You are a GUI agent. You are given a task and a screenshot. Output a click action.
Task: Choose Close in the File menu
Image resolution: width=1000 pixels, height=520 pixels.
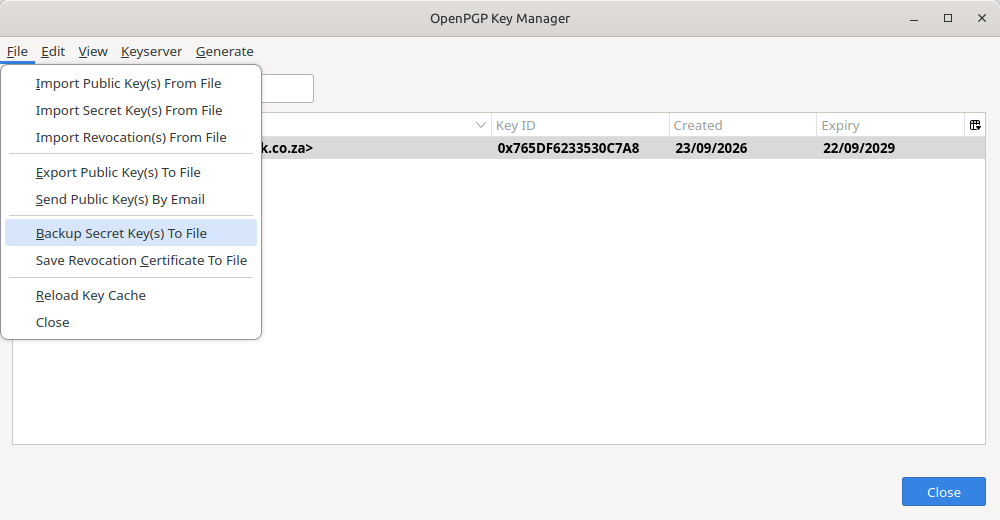coord(131,322)
